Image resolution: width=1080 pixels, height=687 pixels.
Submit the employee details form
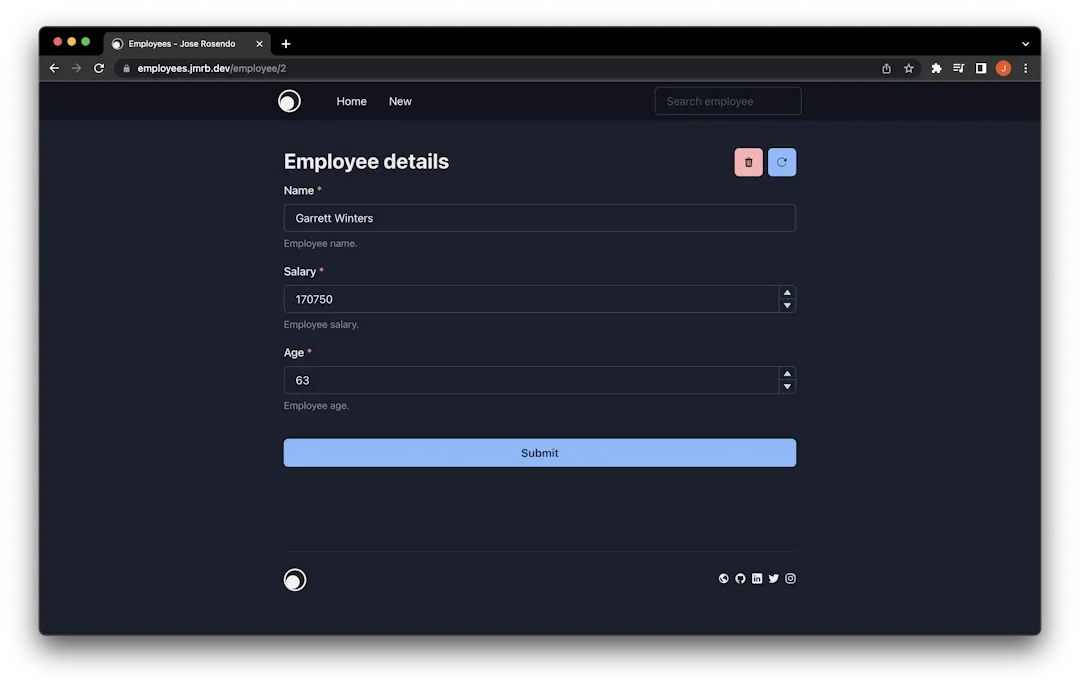coord(540,453)
